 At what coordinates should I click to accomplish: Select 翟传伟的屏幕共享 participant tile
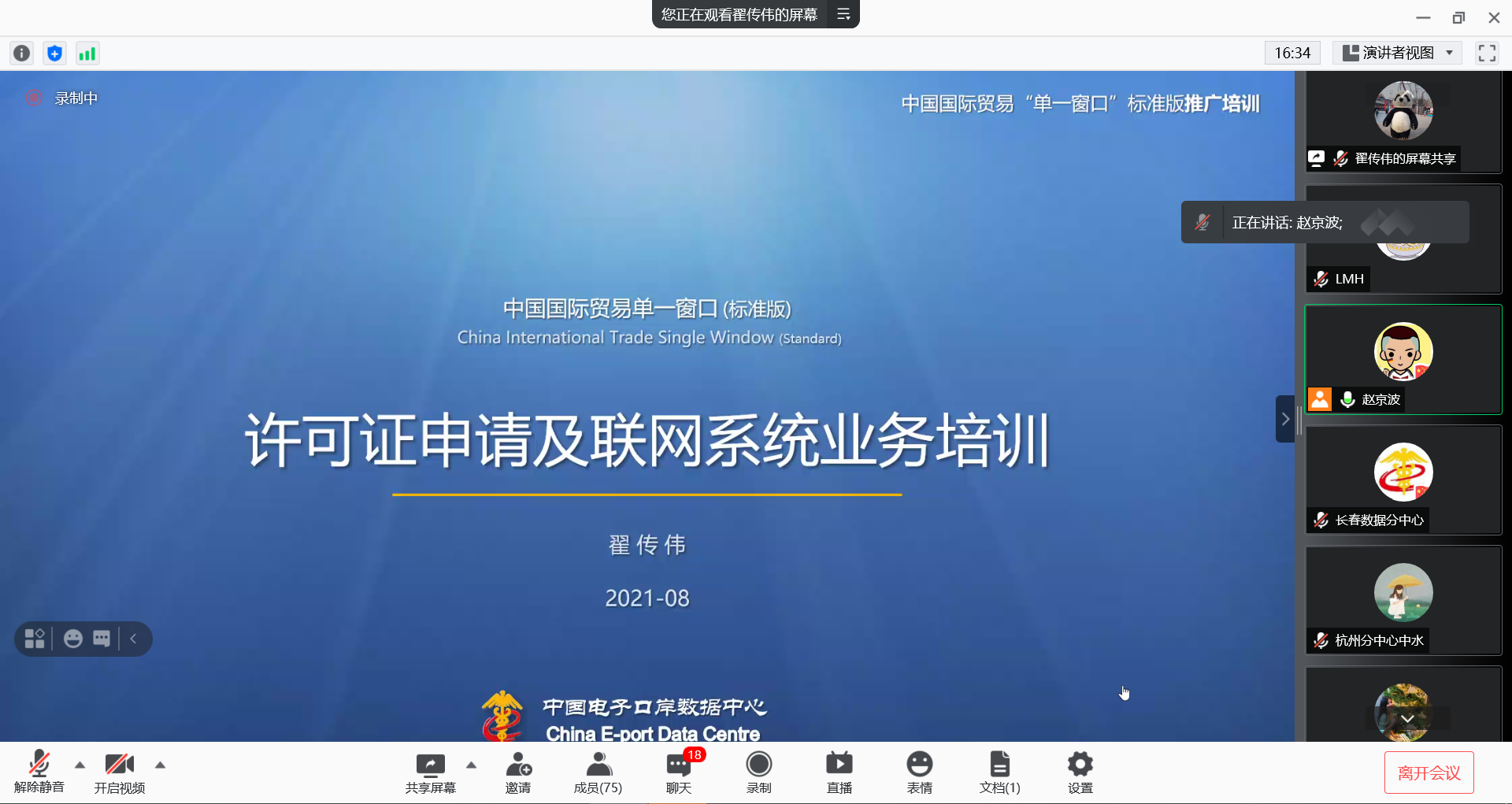tap(1403, 121)
